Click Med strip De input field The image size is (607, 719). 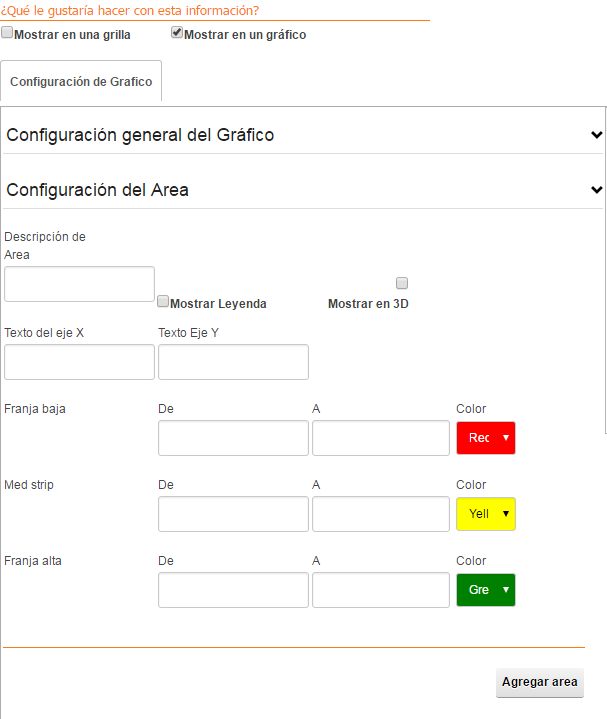(233, 514)
